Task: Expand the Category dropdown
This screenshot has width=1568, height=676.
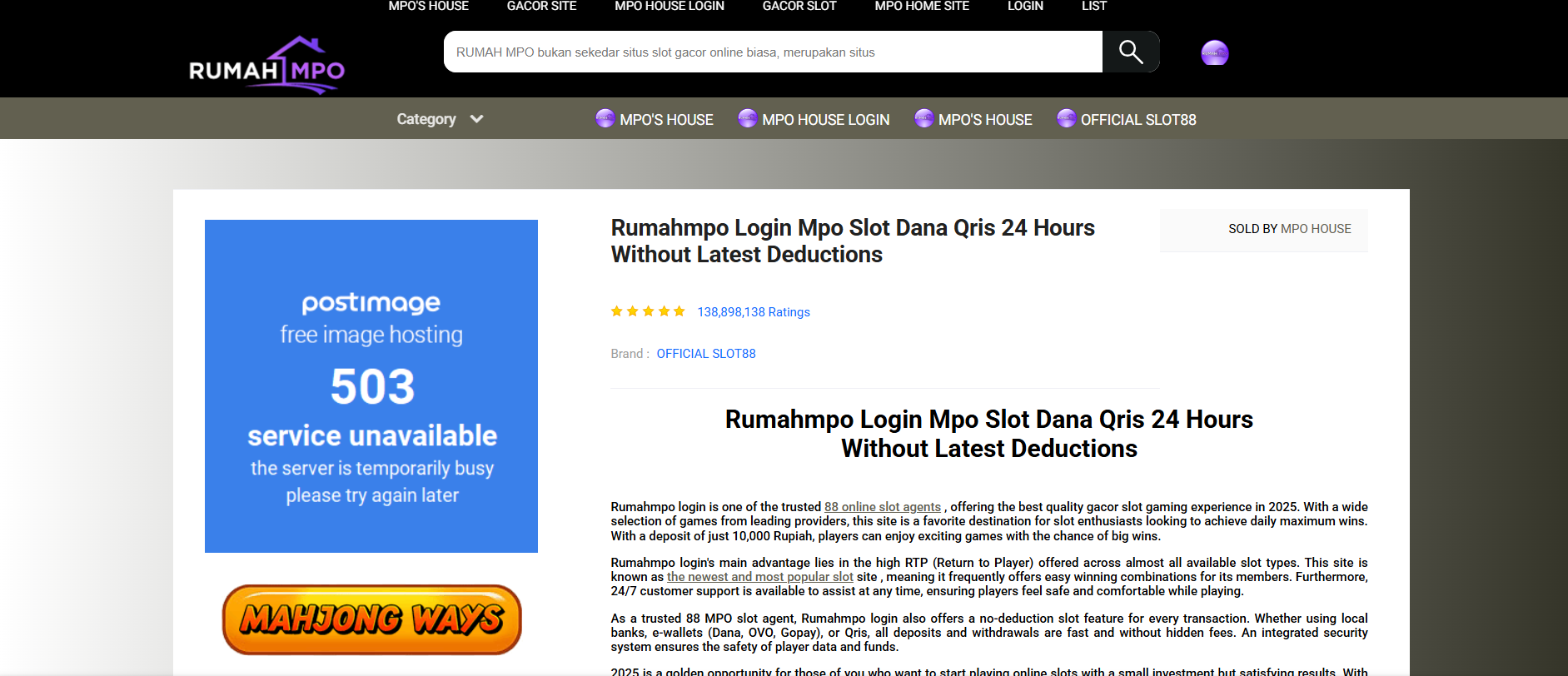Action: 440,119
